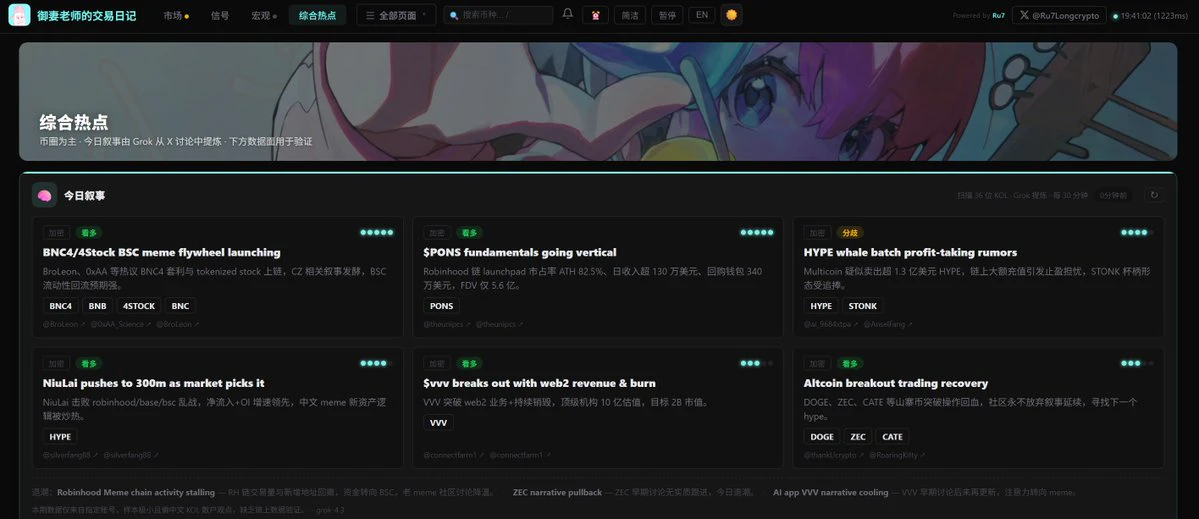Click strength dots on Altcoin breakout card
Viewport: 1199px width, 519px height.
[x=1137, y=363]
